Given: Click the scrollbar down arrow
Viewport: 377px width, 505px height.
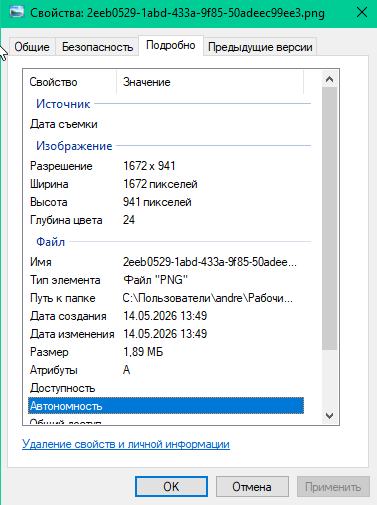Looking at the screenshot, I should pyautogui.click(x=330, y=416).
